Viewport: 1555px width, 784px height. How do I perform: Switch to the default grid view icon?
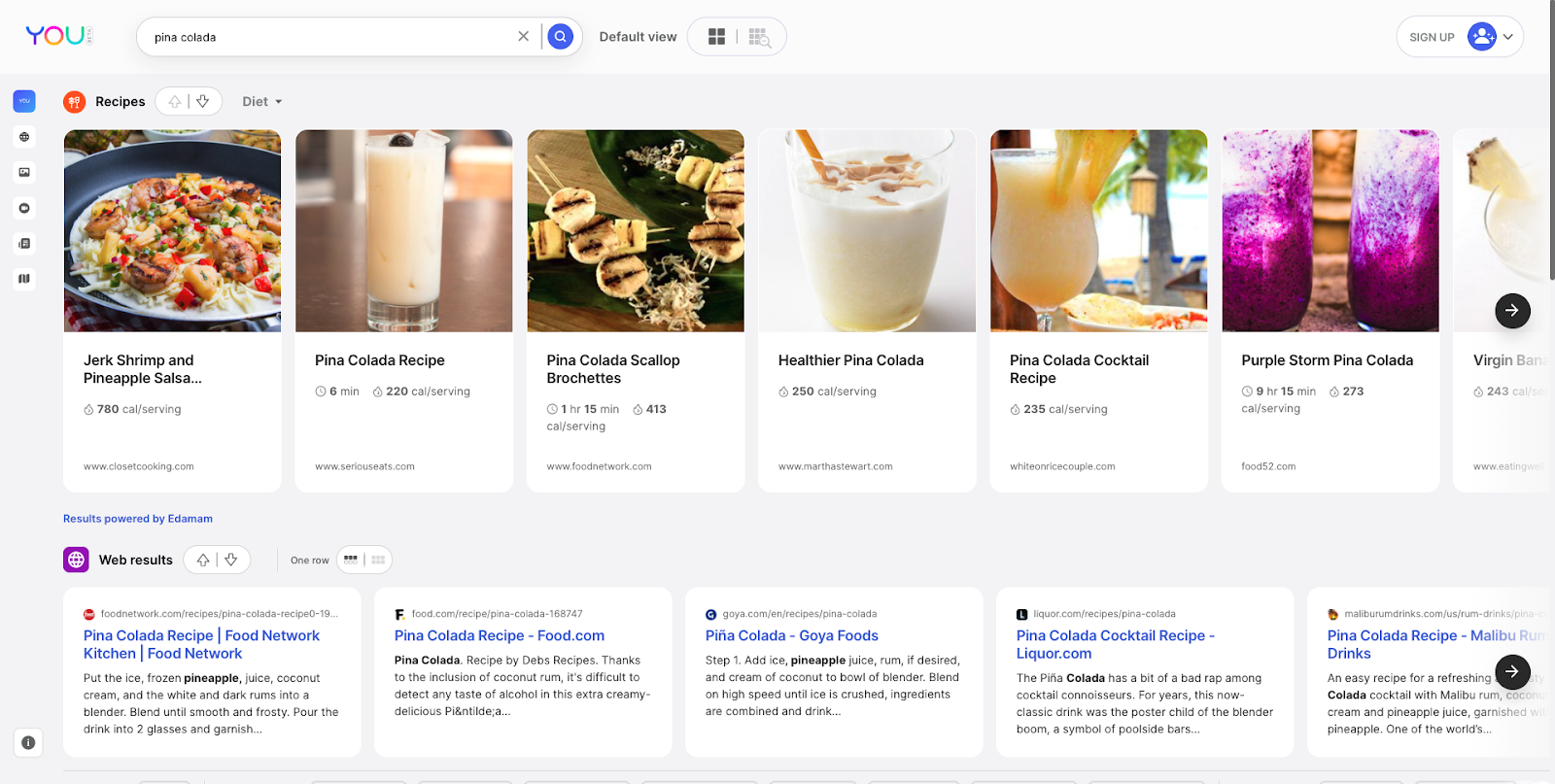(x=716, y=36)
